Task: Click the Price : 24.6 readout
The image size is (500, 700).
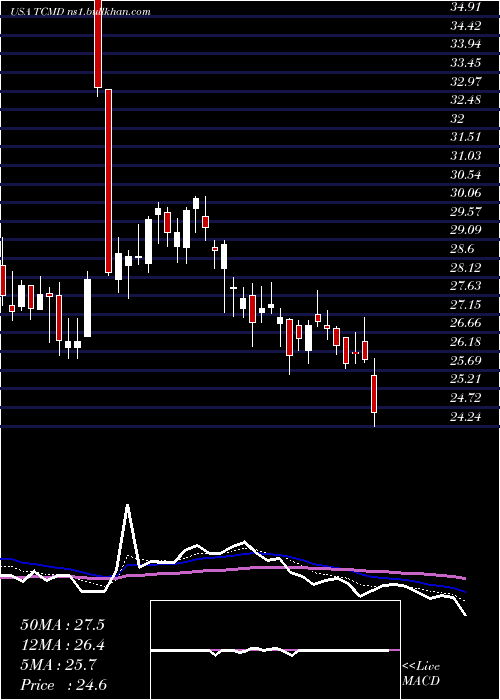Action: pos(63,685)
